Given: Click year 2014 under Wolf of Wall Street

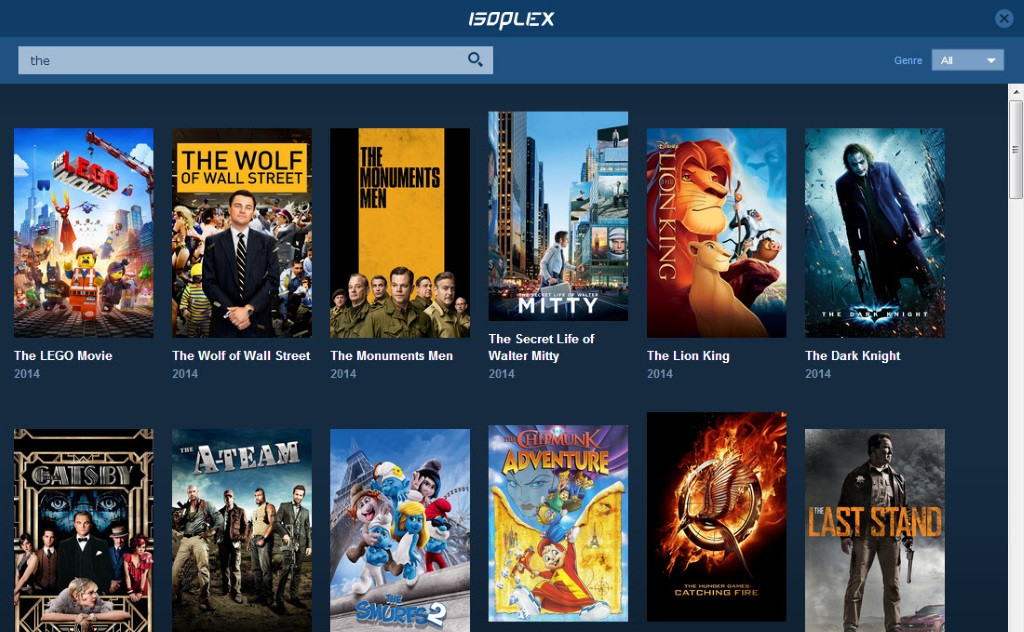Looking at the screenshot, I should coord(185,373).
